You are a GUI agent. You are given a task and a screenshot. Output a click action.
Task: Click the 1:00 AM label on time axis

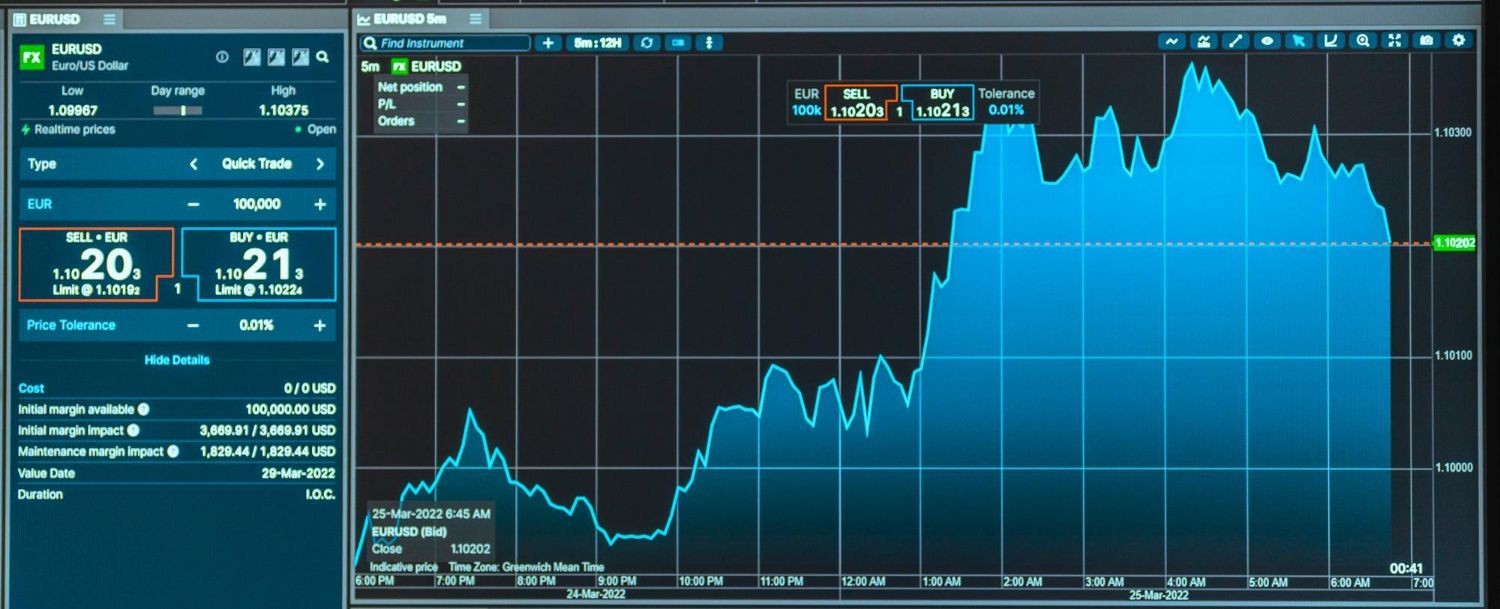(941, 581)
